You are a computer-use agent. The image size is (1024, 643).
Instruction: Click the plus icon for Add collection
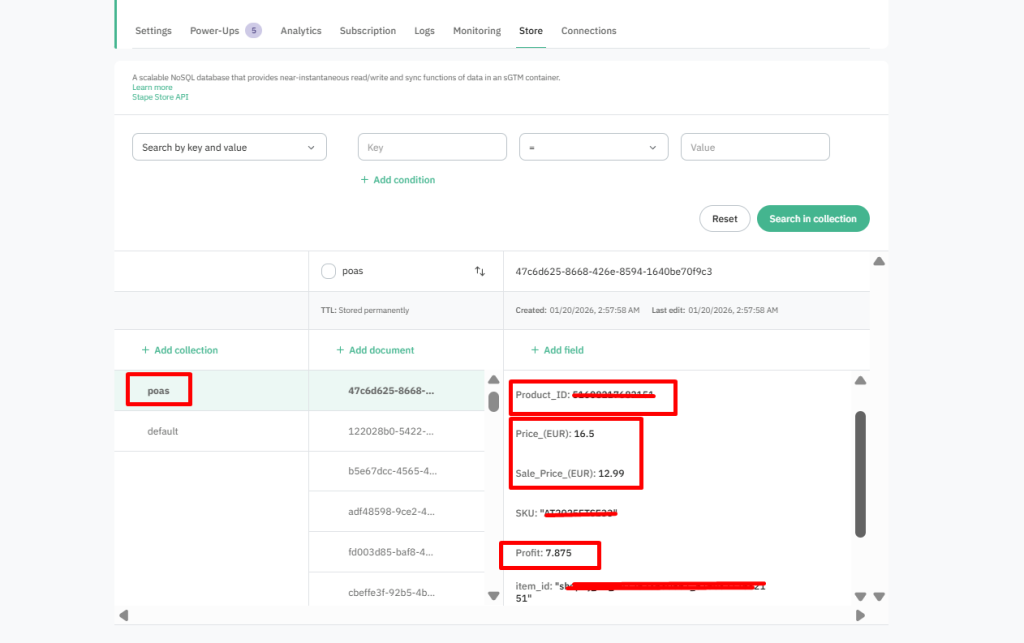[146, 350]
